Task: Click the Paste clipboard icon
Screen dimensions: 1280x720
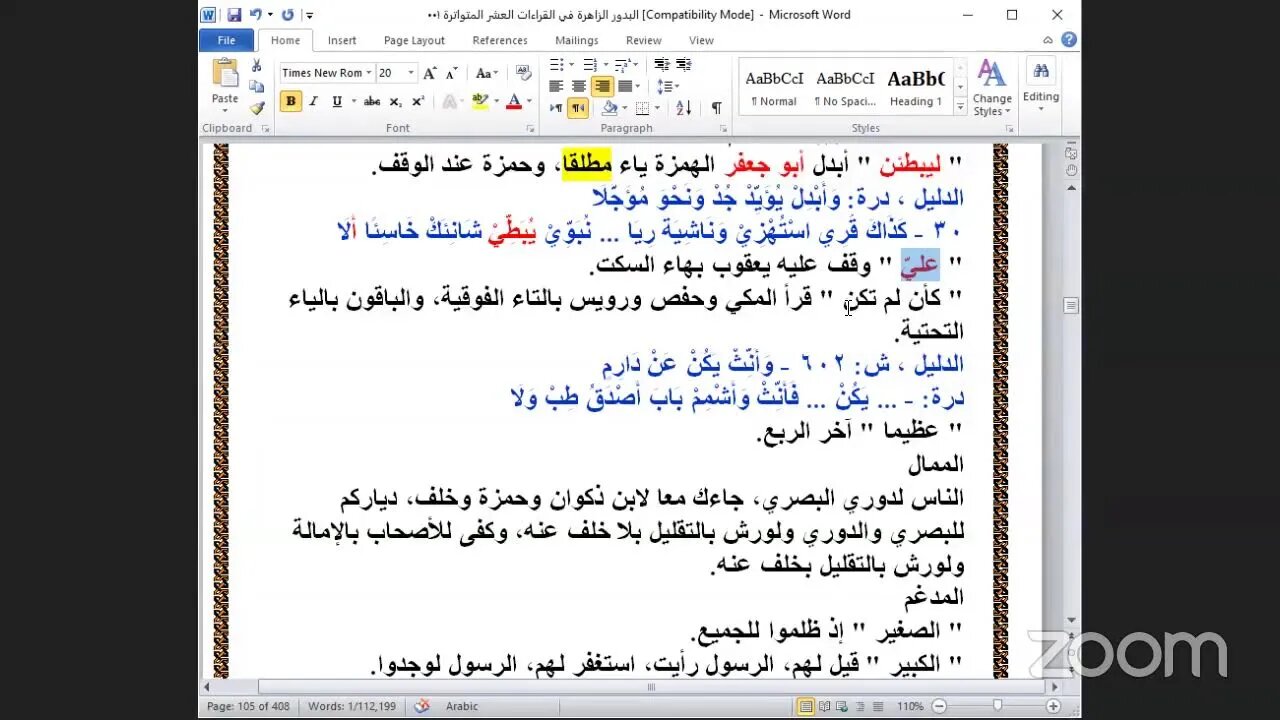Action: 225,75
